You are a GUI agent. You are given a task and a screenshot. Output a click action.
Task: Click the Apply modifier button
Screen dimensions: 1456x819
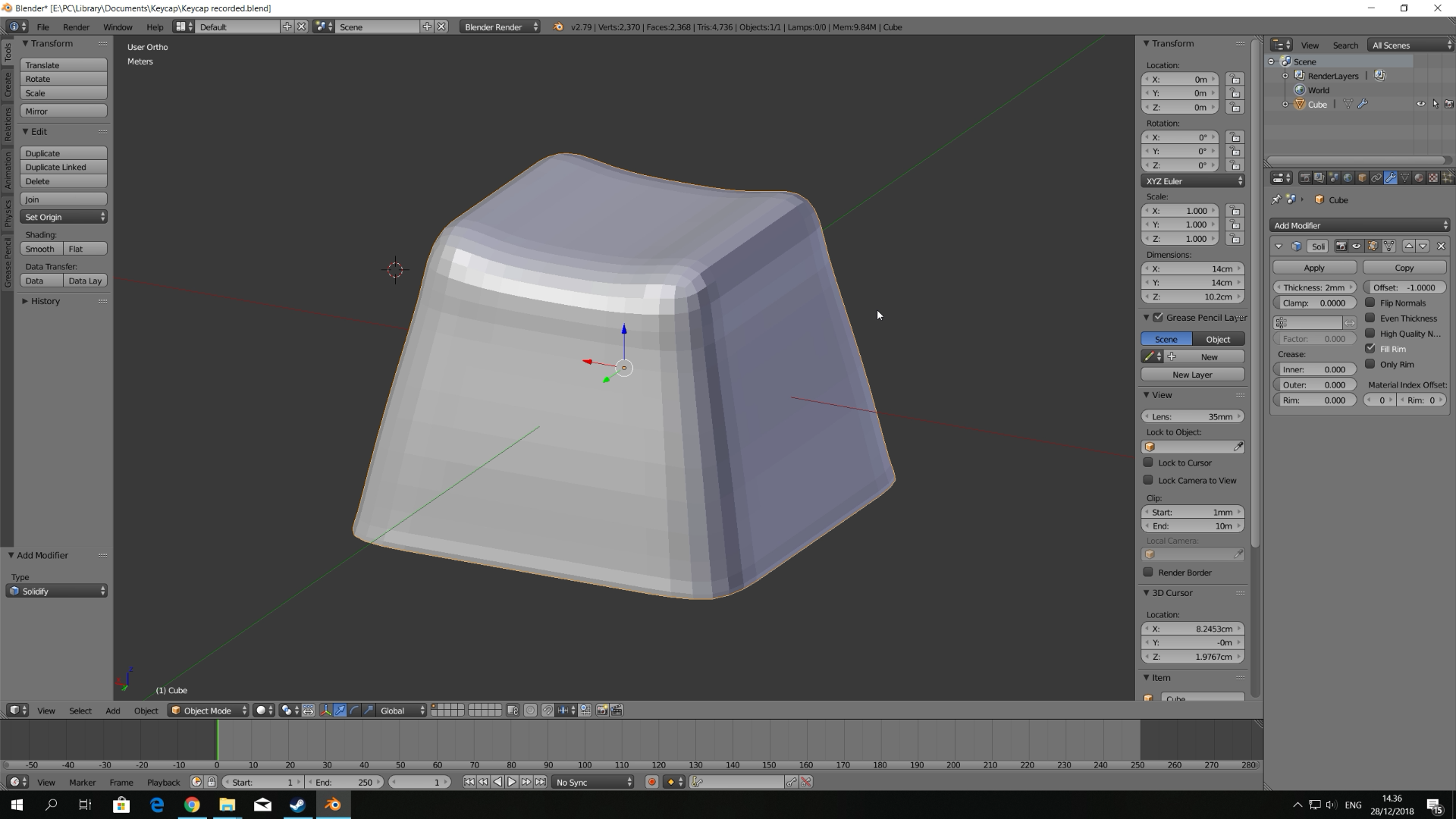pos(1314,268)
